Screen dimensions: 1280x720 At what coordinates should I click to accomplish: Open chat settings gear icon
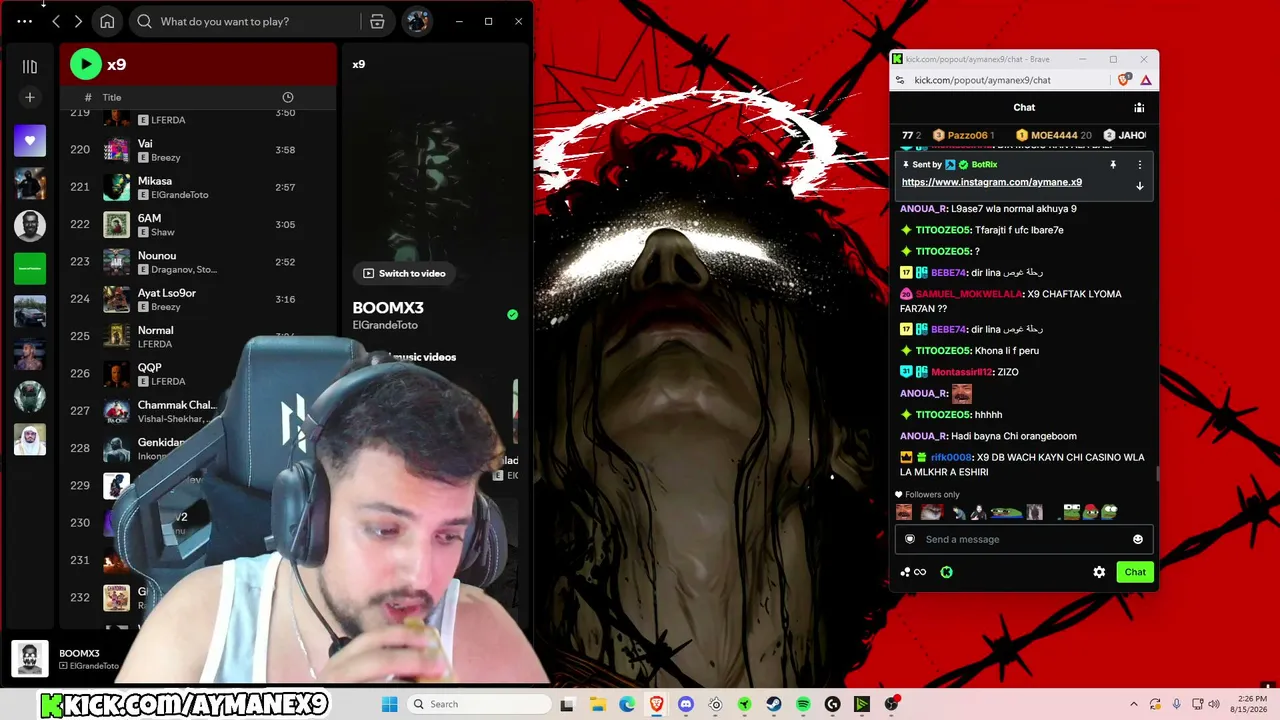(1099, 572)
